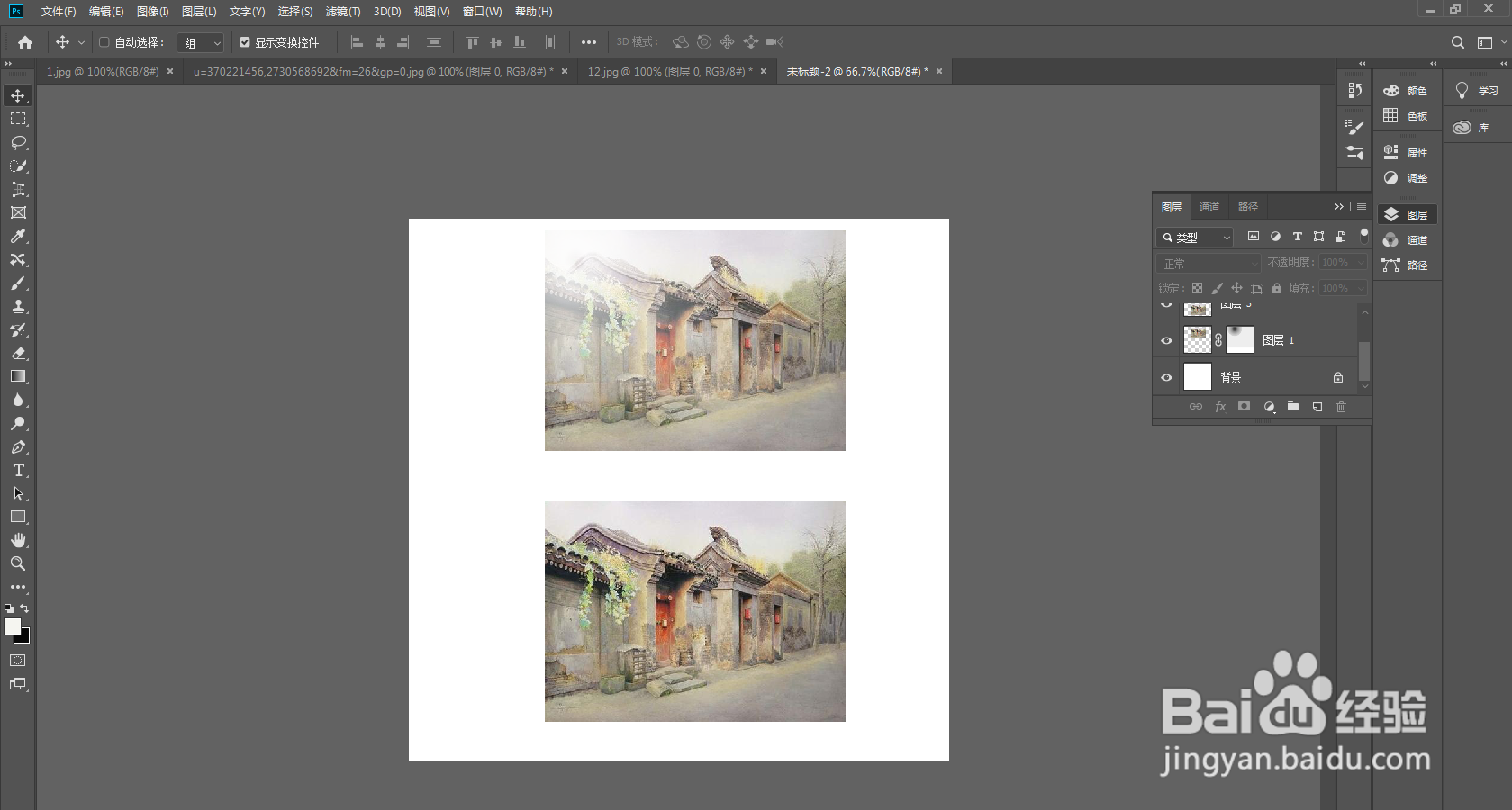Select the Eyedropper tool
The height and width of the screenshot is (810, 1512).
click(18, 236)
